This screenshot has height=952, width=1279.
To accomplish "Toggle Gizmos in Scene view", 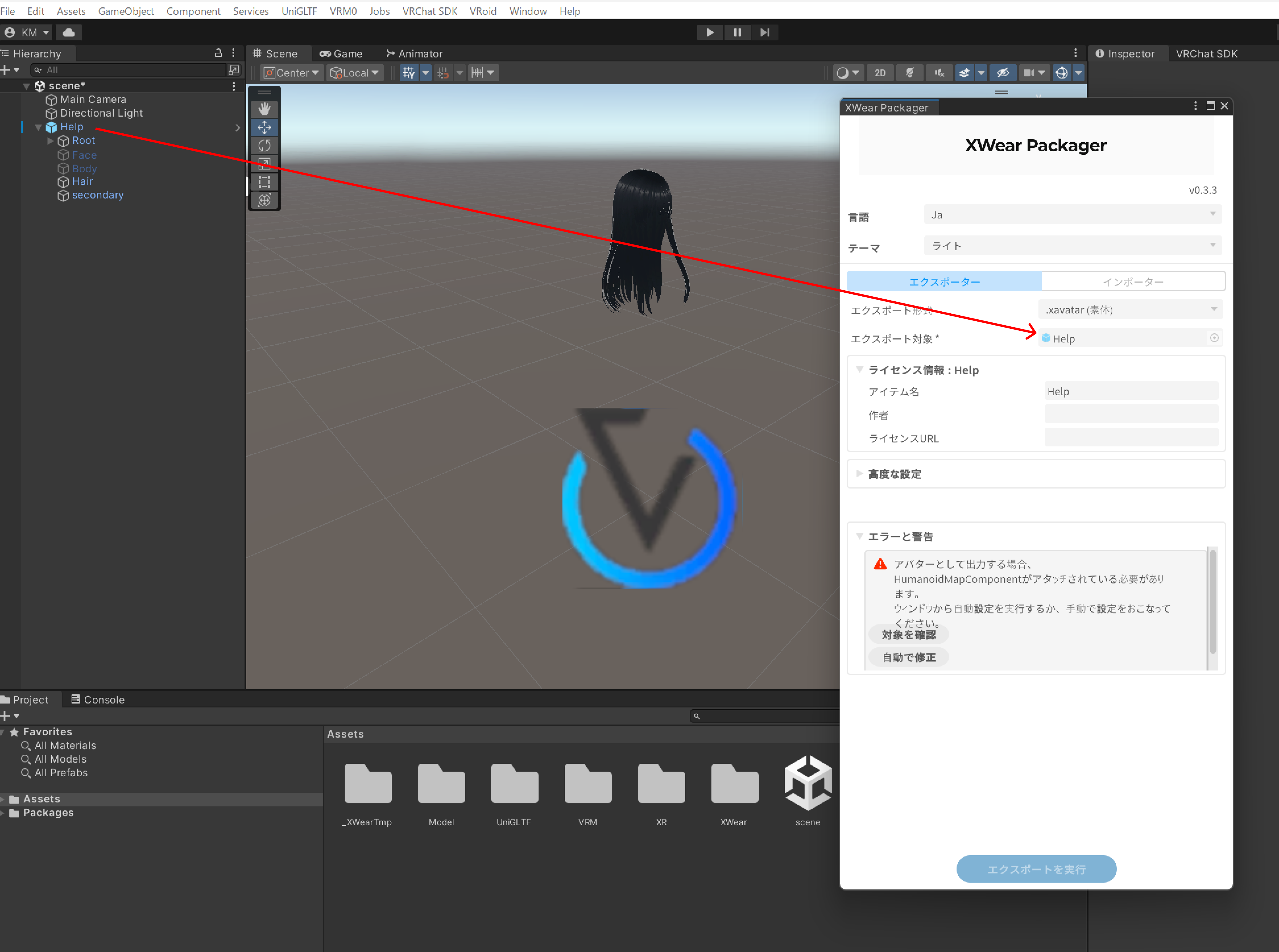I will point(1062,73).
